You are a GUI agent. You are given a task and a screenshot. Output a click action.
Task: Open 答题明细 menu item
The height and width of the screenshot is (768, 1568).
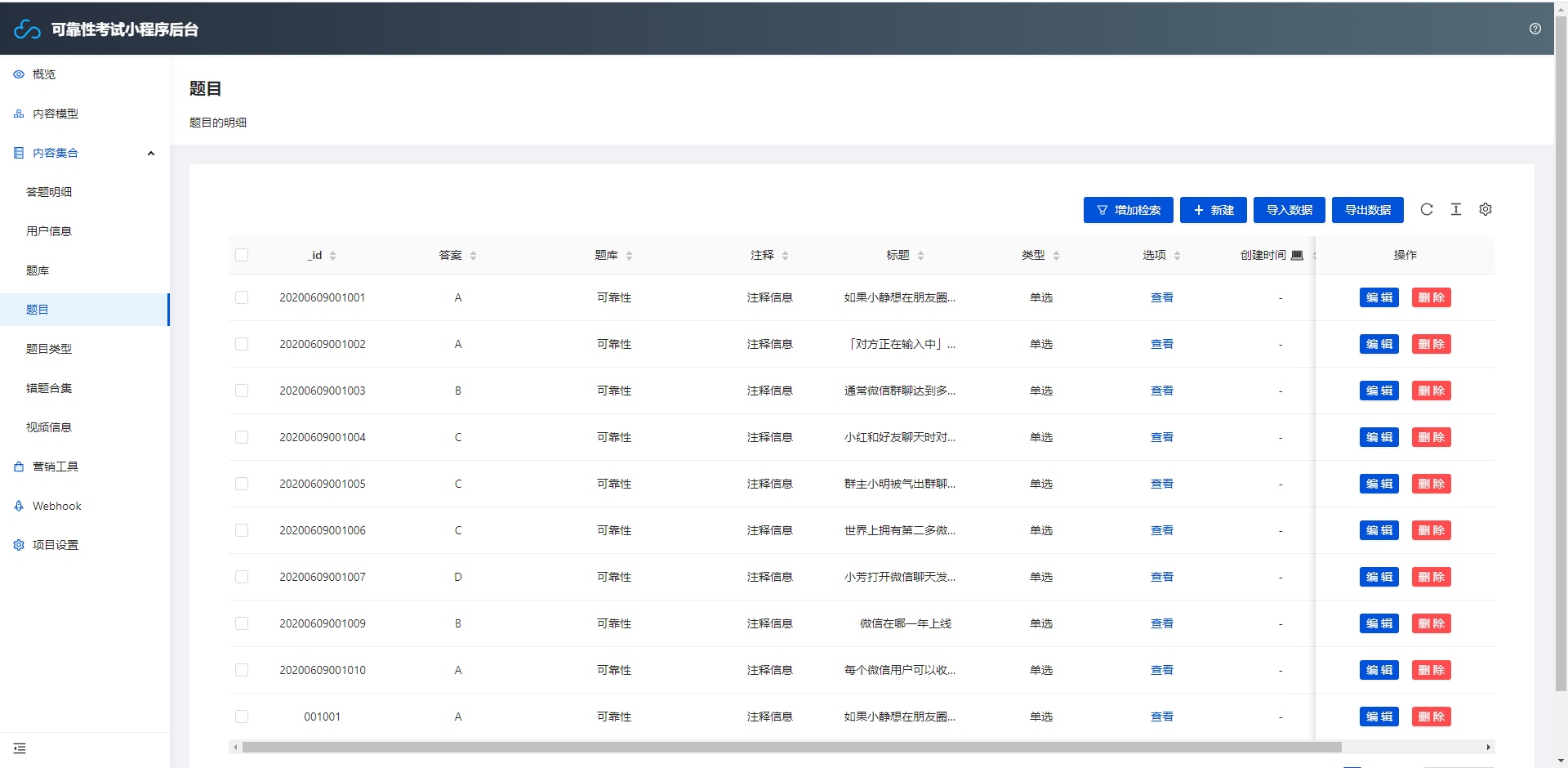click(85, 192)
